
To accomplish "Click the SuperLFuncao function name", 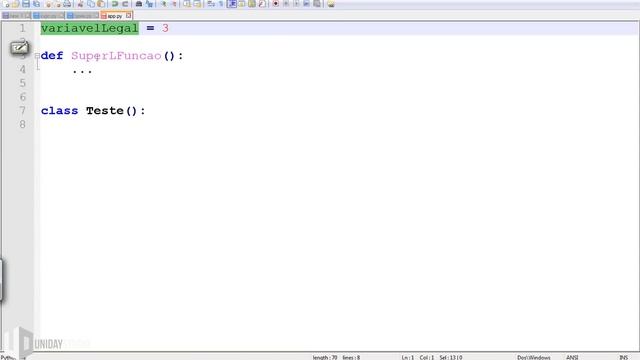I will point(116,56).
